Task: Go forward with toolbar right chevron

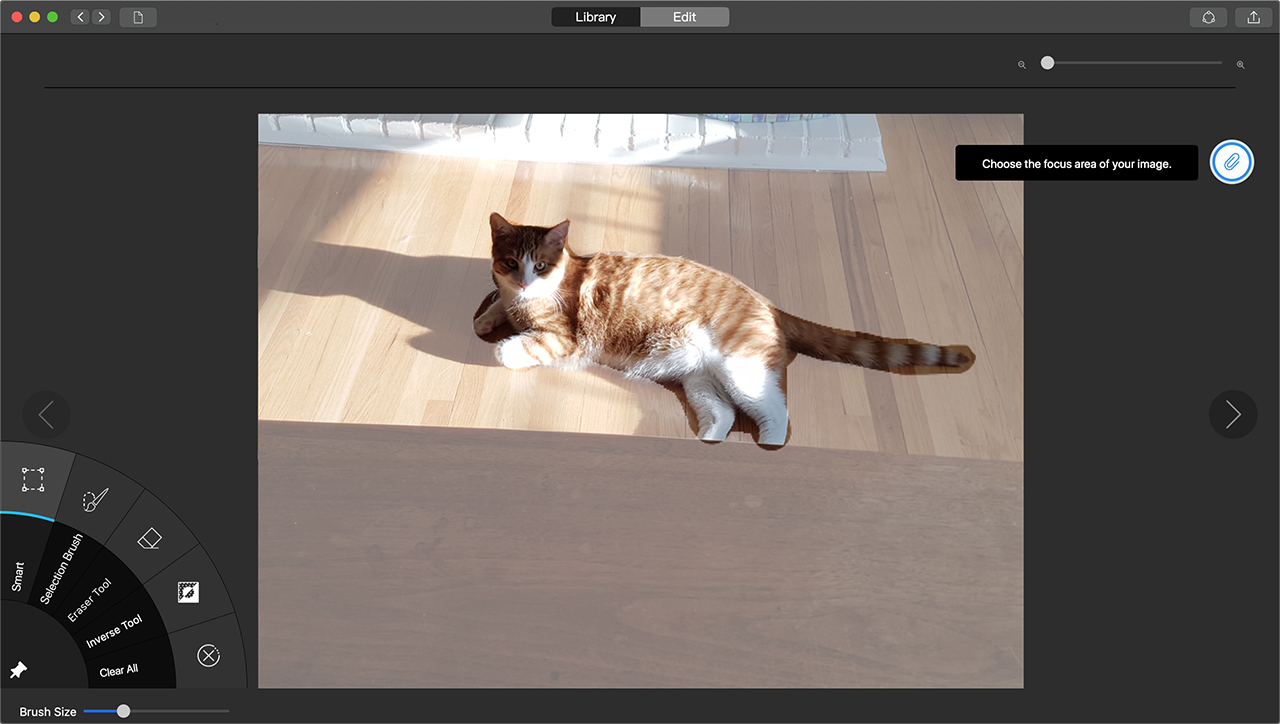Action: coord(101,17)
